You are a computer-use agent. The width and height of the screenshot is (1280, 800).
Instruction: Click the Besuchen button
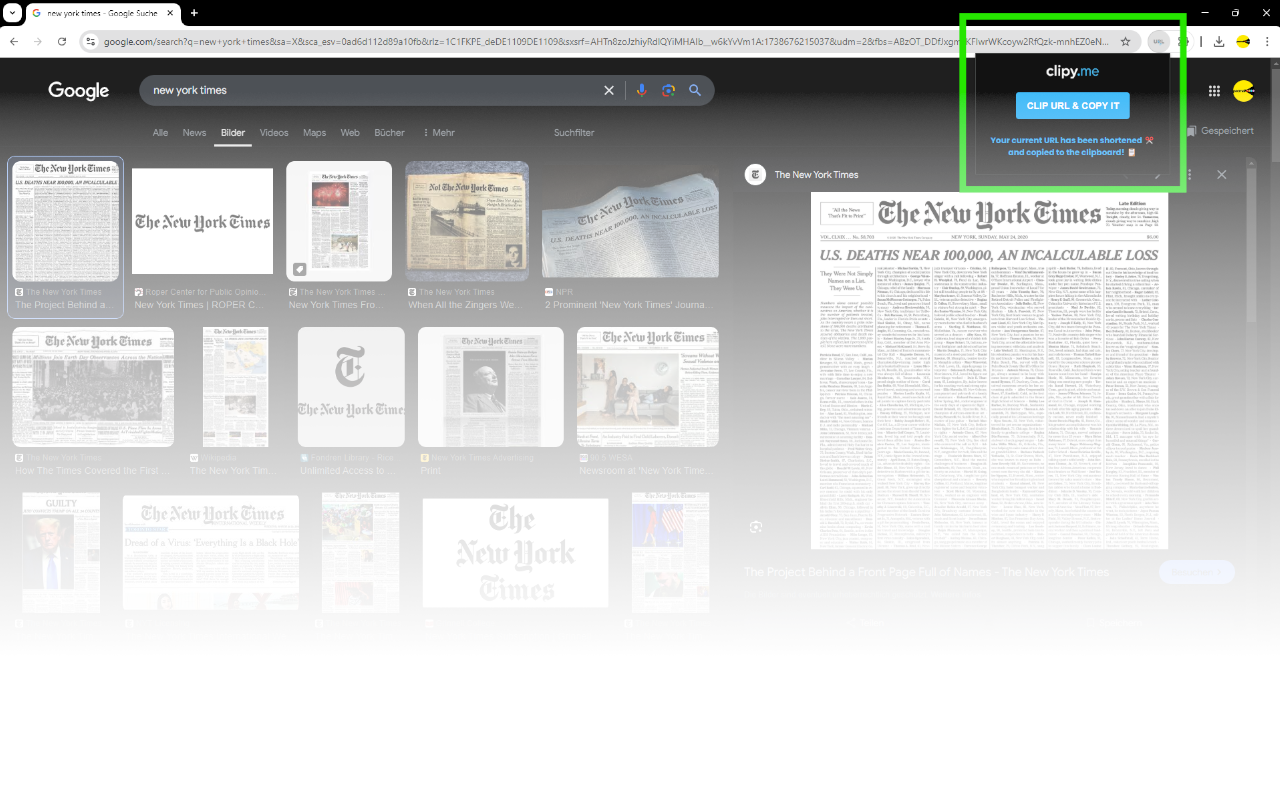pyautogui.click(x=1197, y=572)
